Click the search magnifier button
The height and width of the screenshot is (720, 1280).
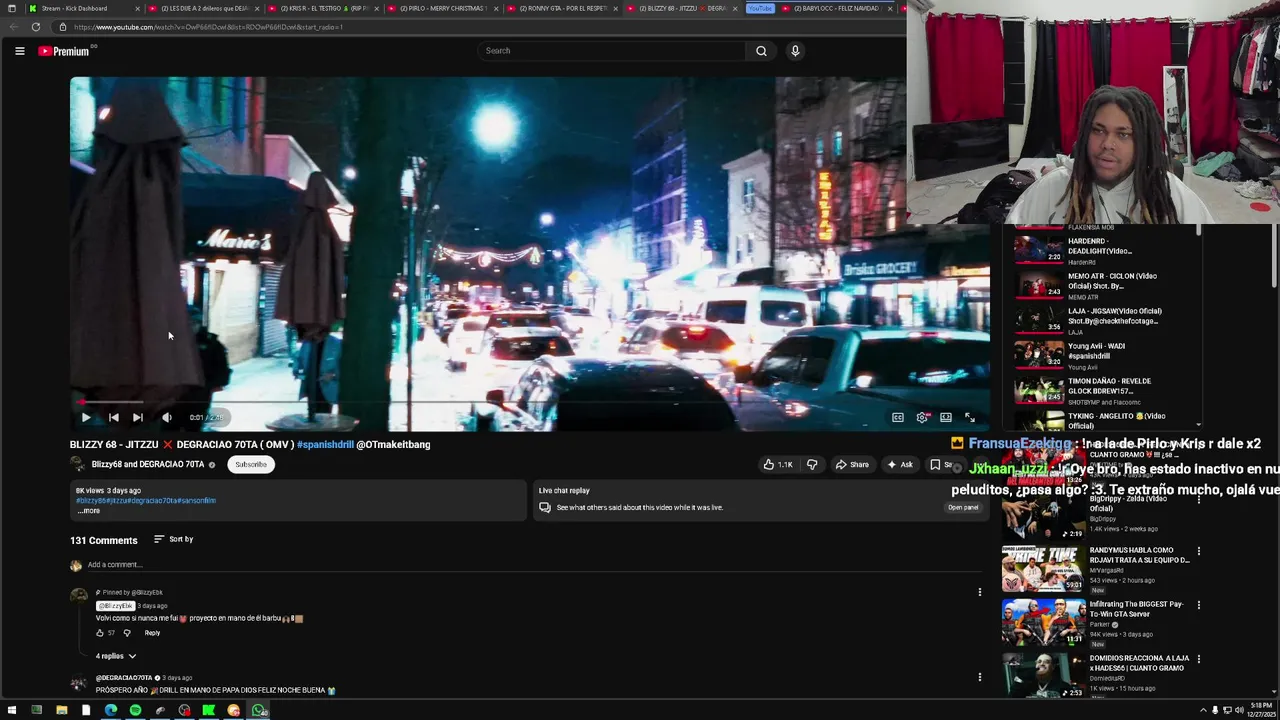click(761, 51)
